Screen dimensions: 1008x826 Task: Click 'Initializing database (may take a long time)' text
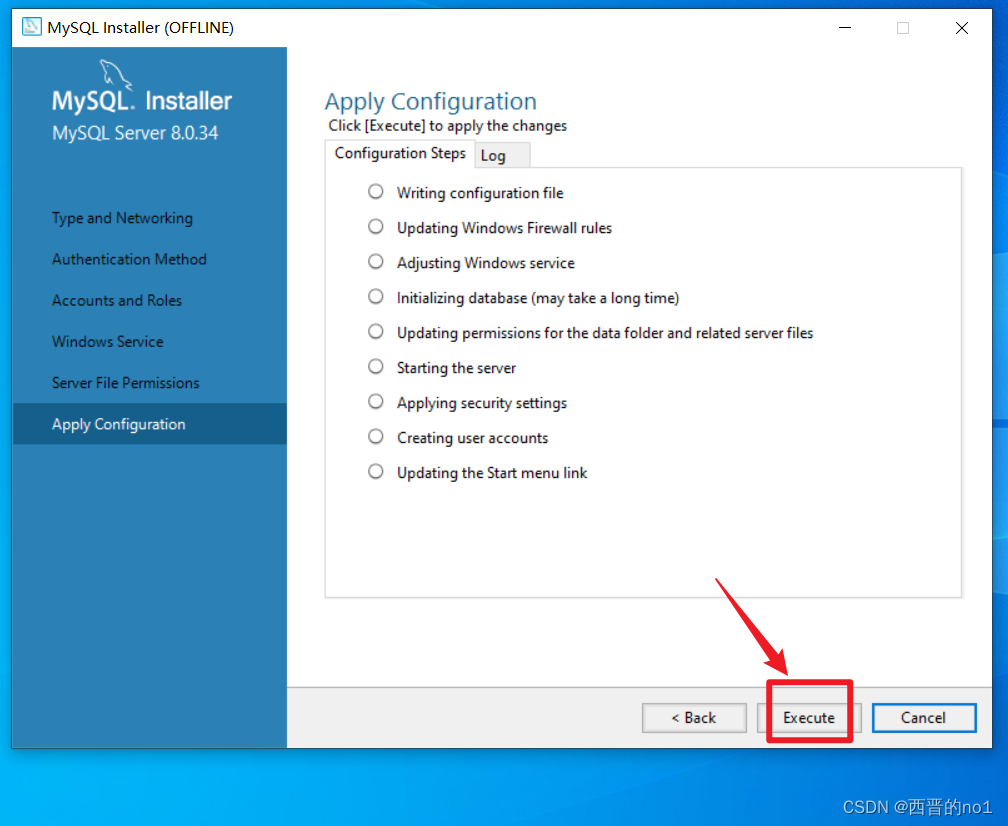(x=538, y=298)
